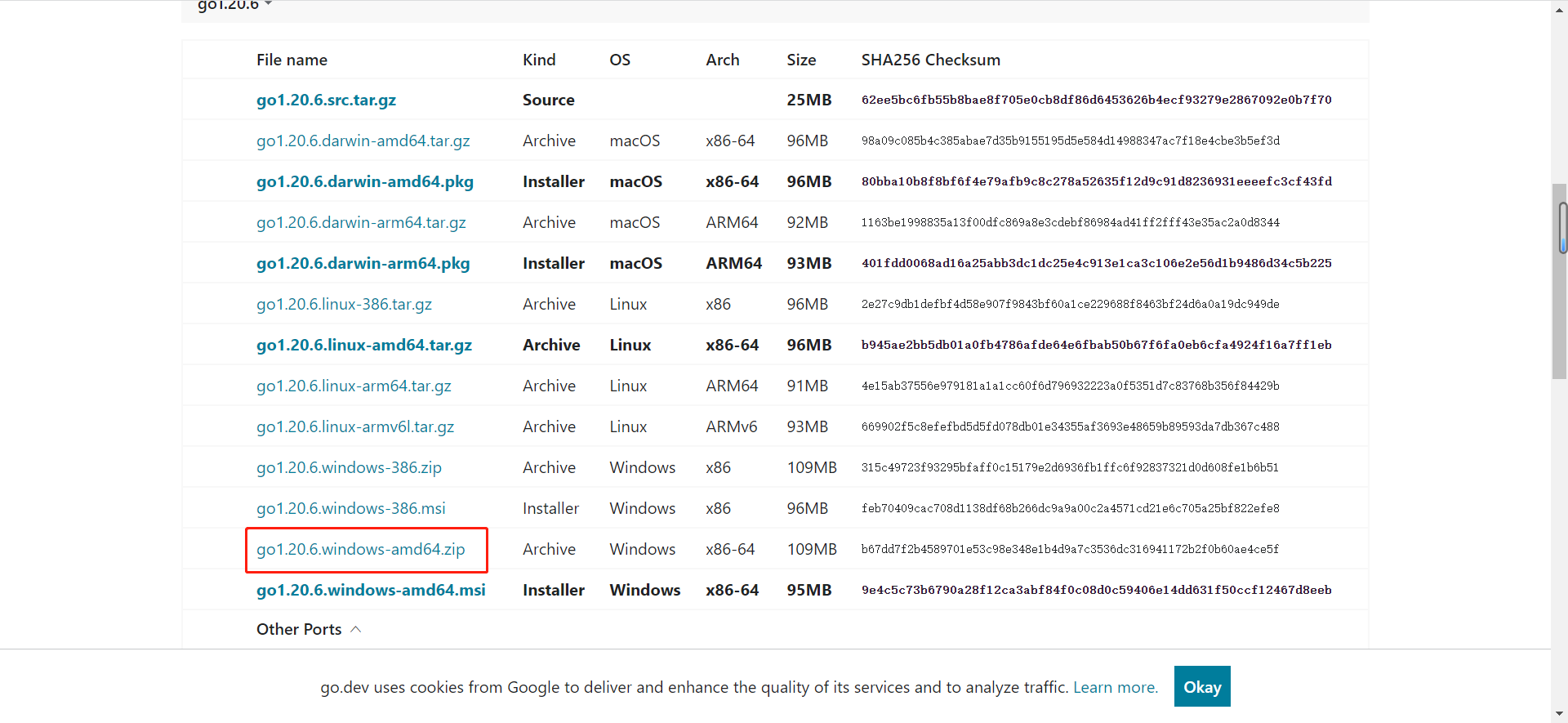This screenshot has height=723, width=1568.
Task: Download go1.20.6.windows-386.msi installer
Action: [350, 508]
